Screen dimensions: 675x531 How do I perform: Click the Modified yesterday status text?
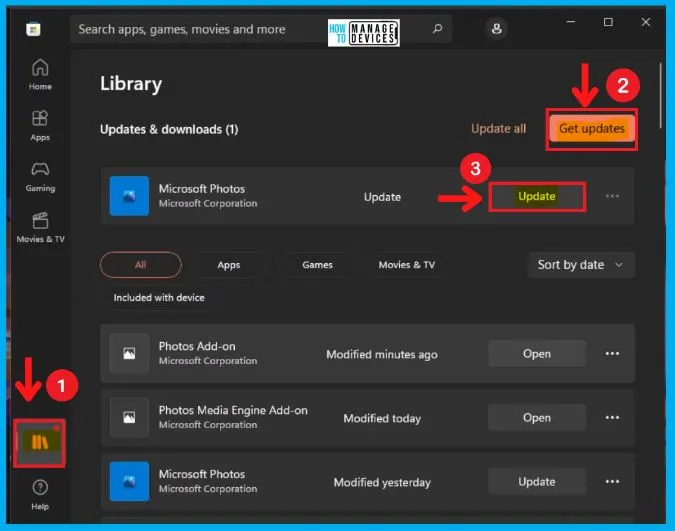[x=382, y=482]
